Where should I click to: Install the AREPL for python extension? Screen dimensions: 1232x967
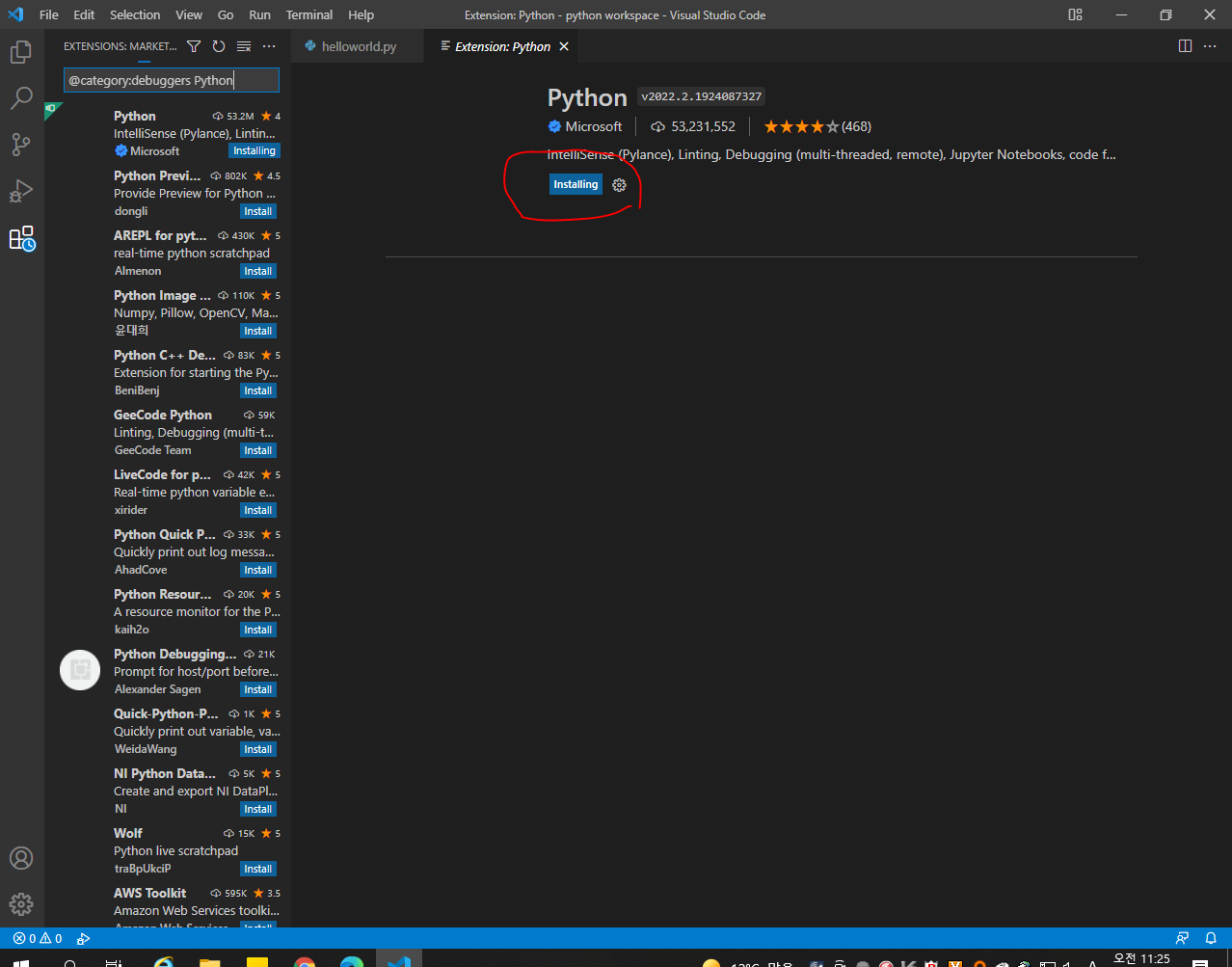(x=258, y=271)
